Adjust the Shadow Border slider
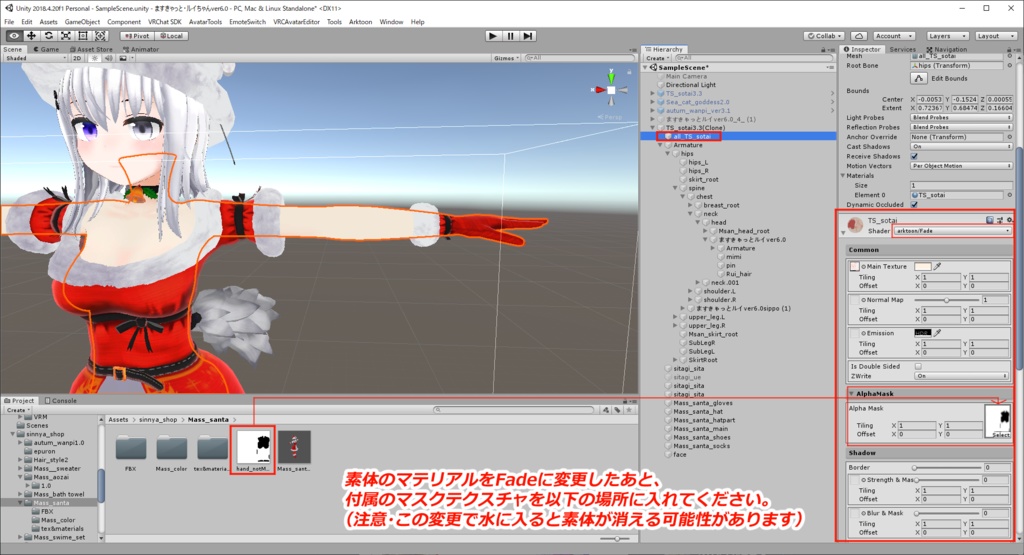 (947, 468)
